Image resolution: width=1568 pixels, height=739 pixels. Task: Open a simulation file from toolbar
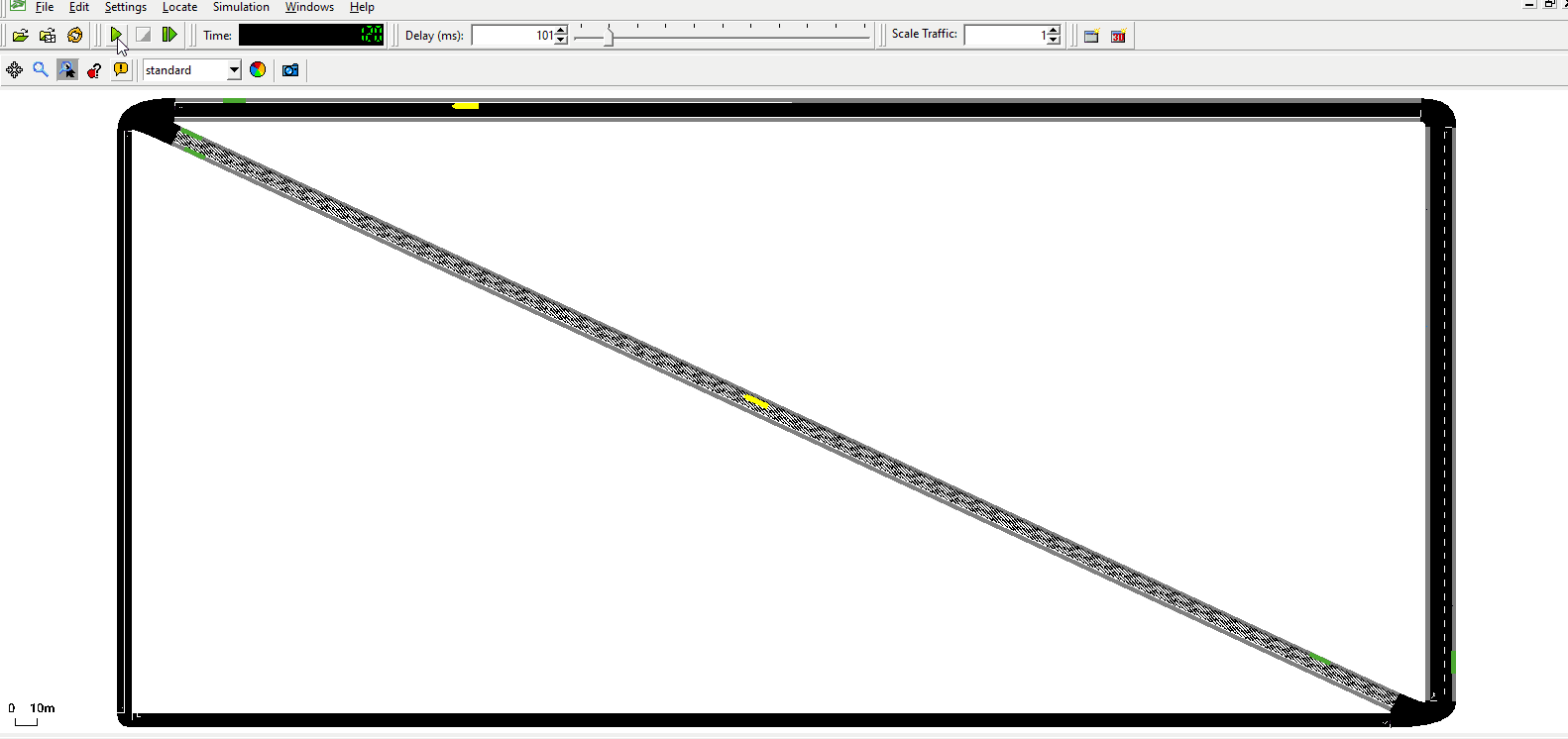point(20,36)
